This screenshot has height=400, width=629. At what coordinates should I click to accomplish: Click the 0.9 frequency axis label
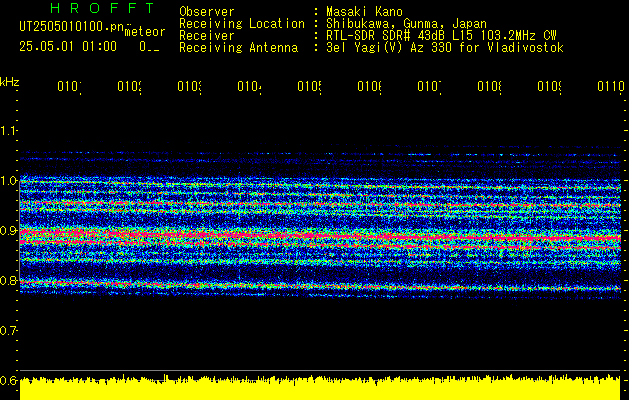tap(8, 231)
